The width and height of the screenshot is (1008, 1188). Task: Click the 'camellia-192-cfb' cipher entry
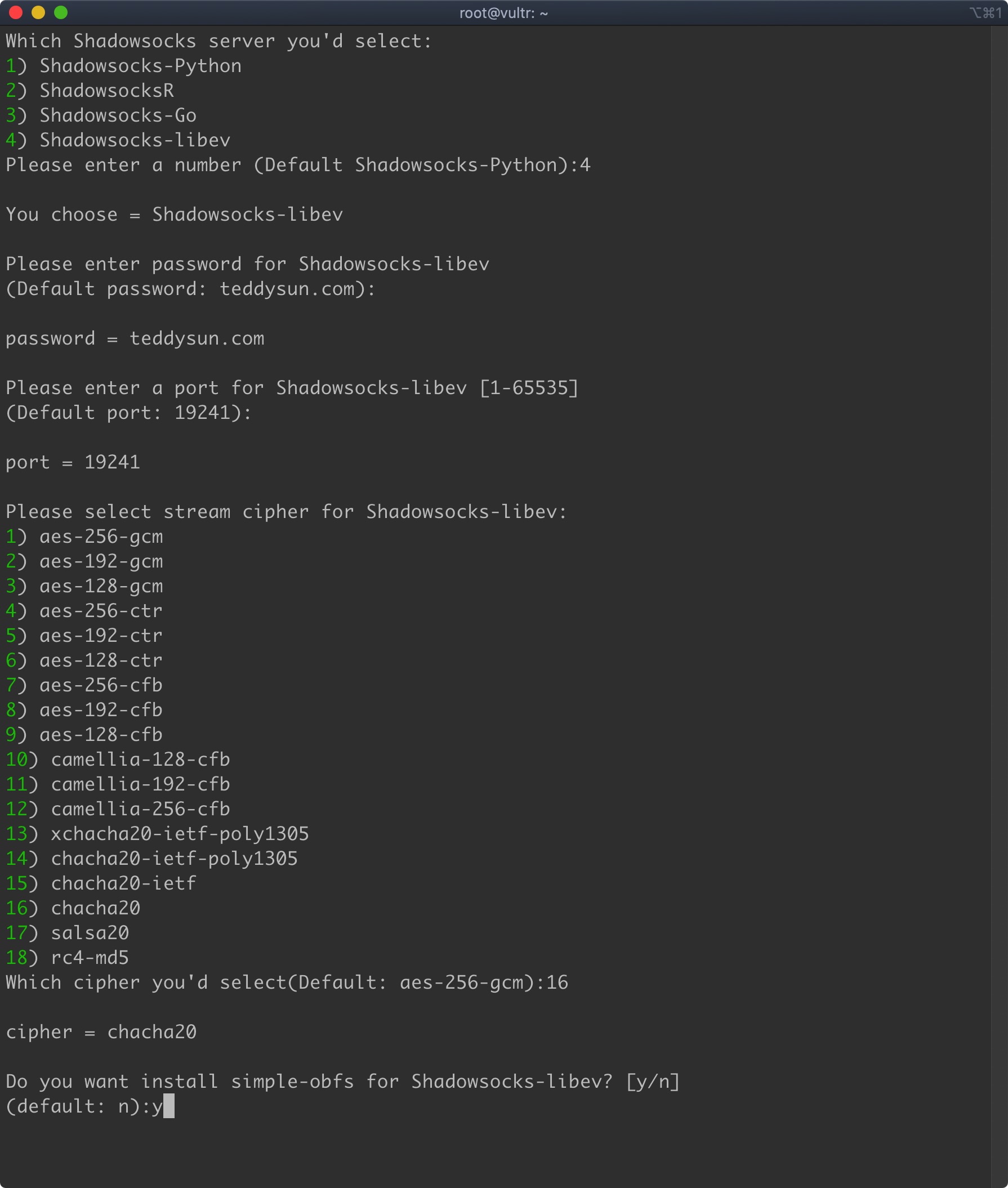click(140, 784)
